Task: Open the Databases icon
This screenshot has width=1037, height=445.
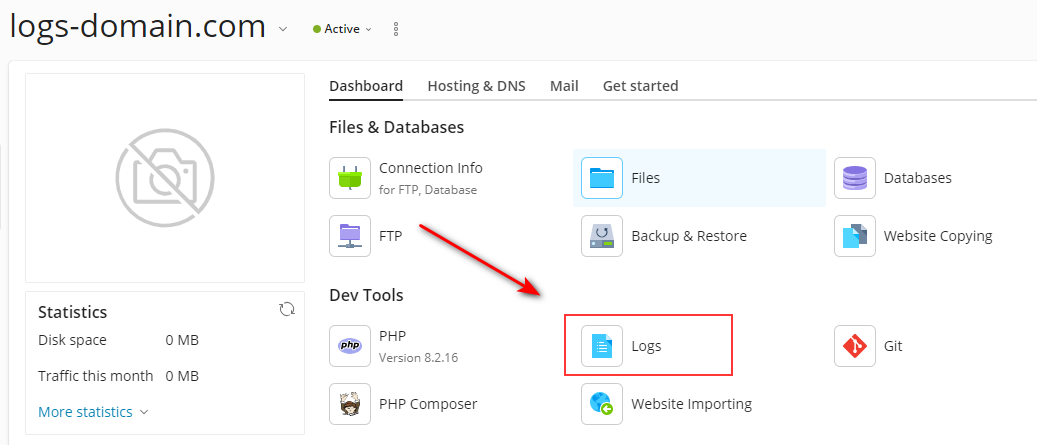Action: pyautogui.click(x=855, y=178)
